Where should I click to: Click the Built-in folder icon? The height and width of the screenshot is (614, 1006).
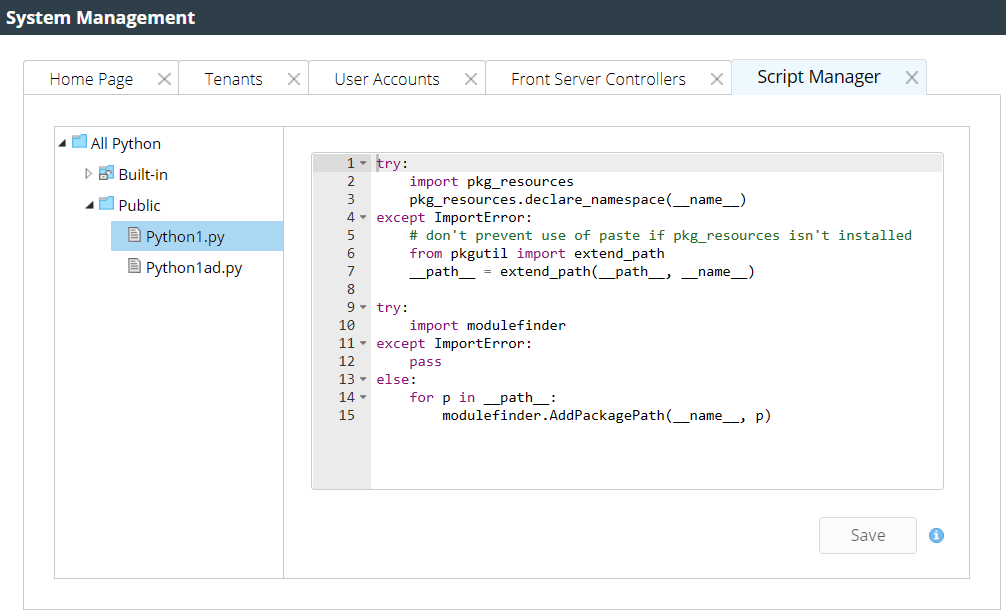point(106,174)
